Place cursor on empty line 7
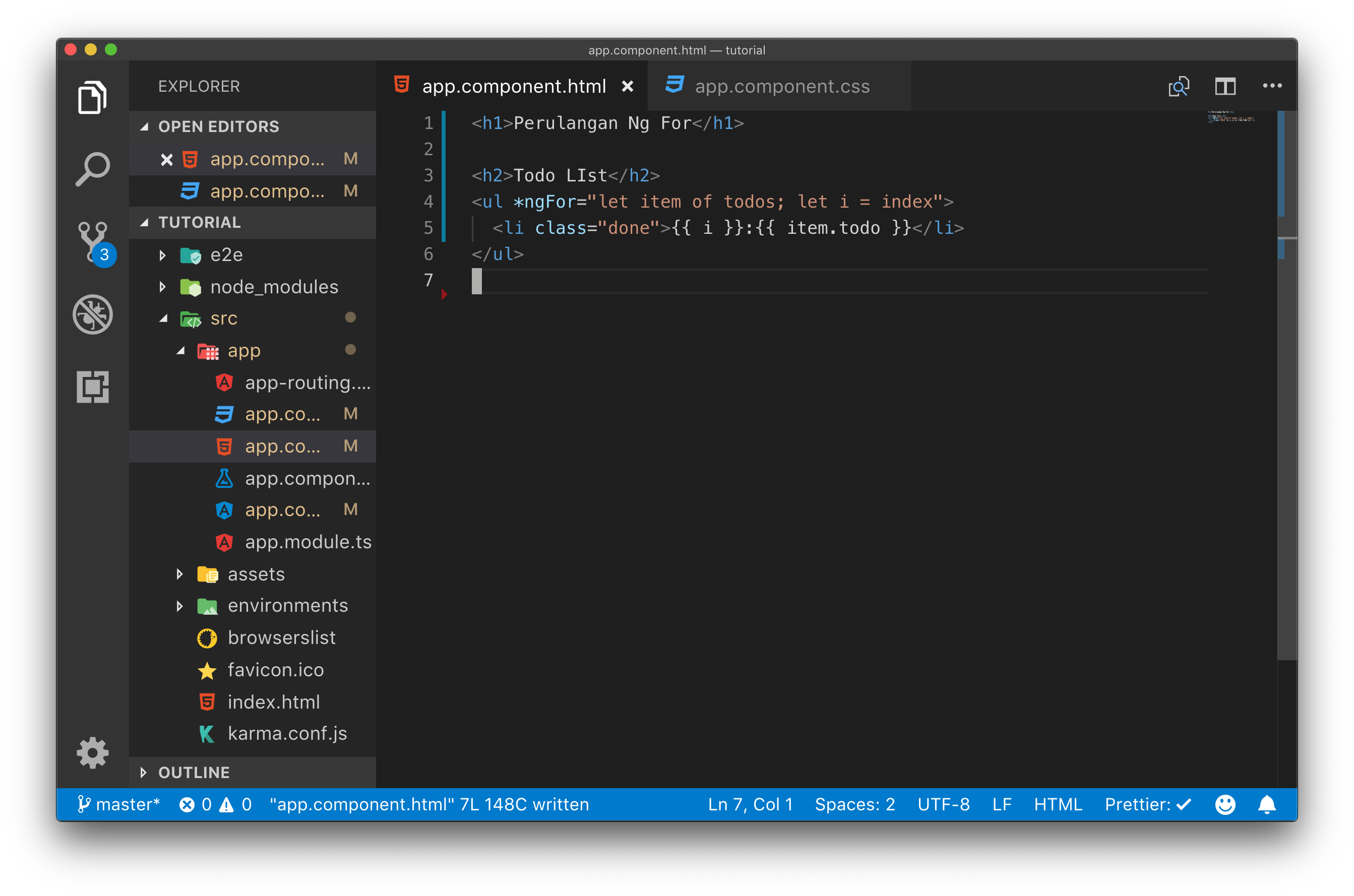 [839, 281]
